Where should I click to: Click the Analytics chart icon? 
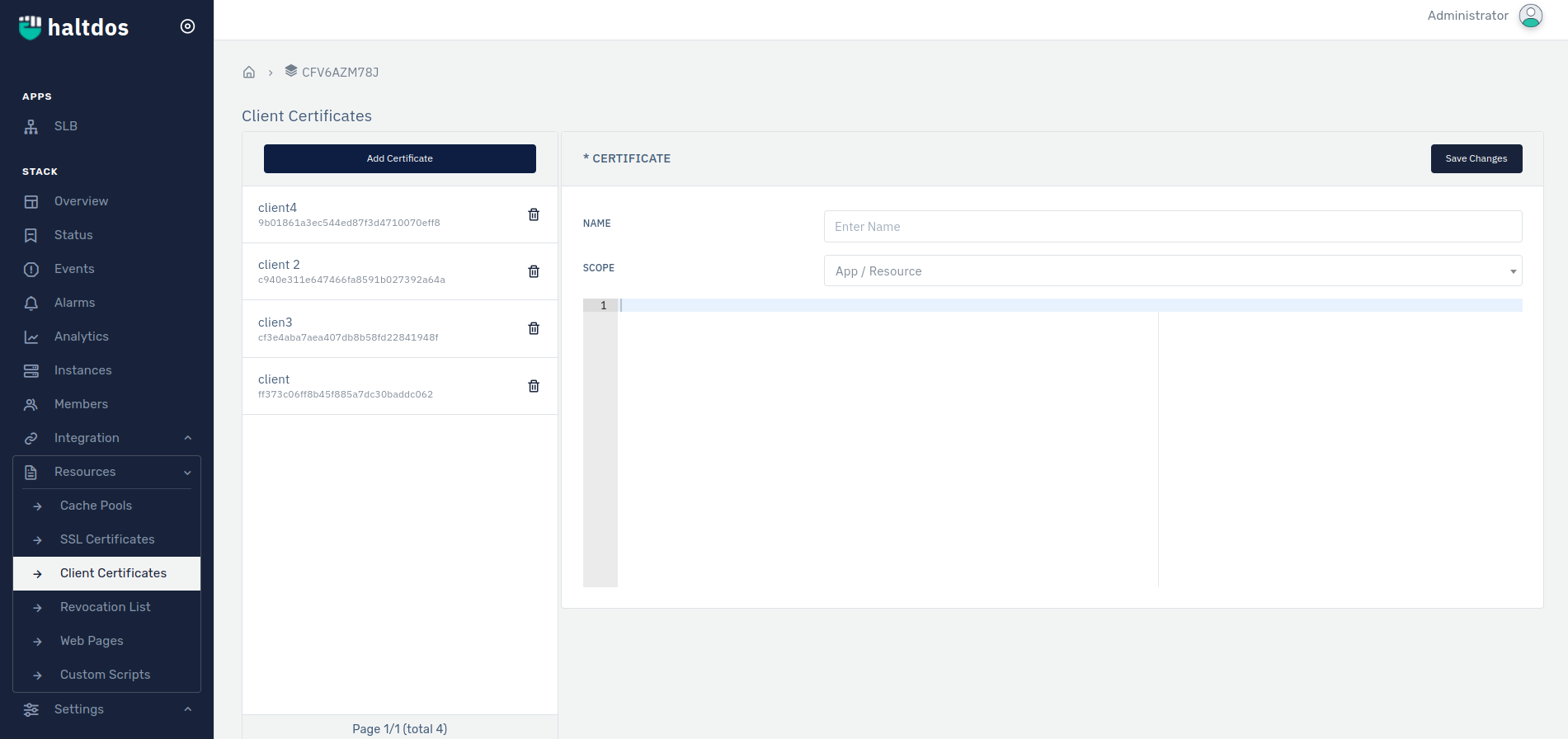[31, 337]
